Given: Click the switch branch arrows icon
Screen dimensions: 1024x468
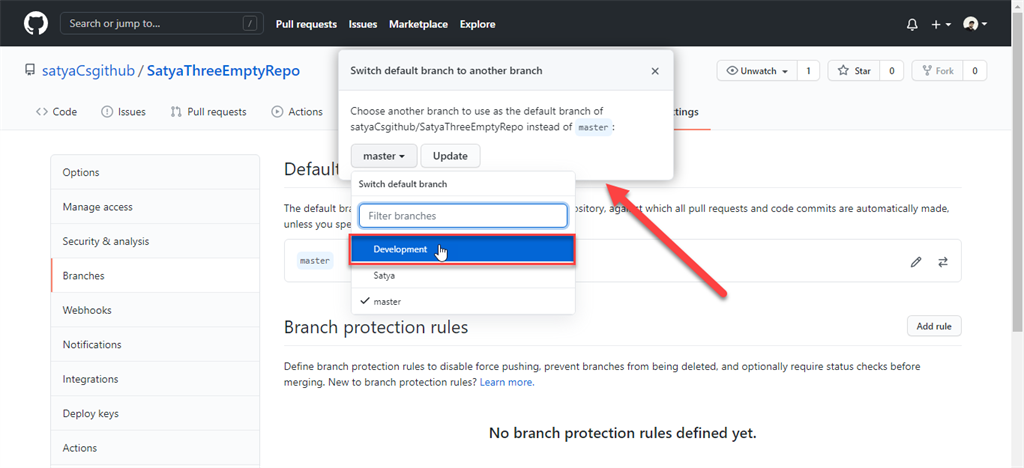Looking at the screenshot, I should tap(942, 262).
